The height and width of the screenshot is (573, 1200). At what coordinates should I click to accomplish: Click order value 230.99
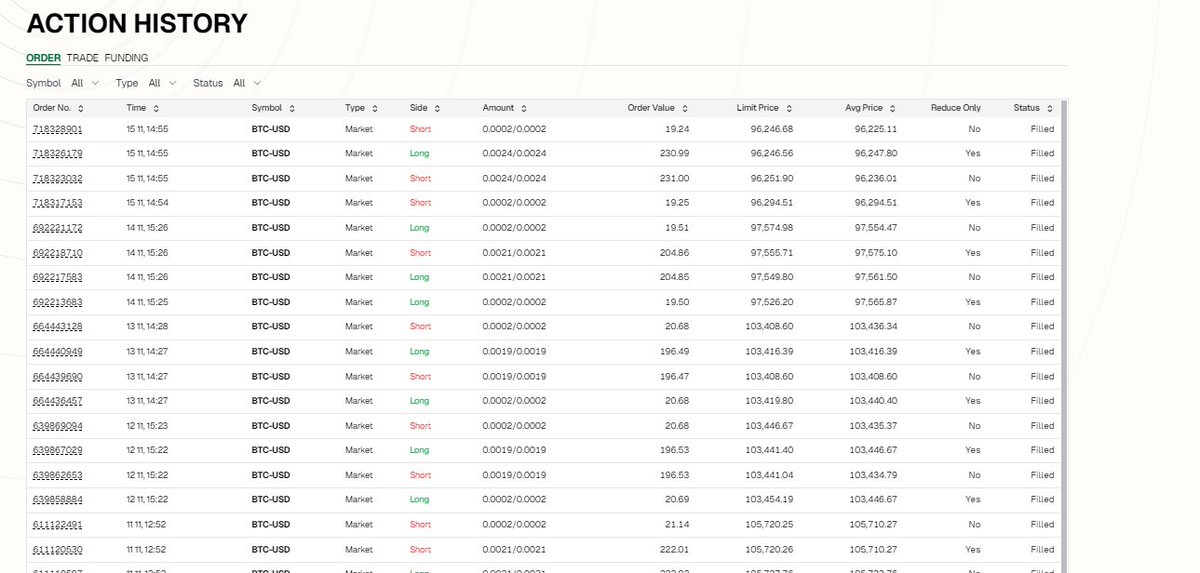pyautogui.click(x=674, y=154)
